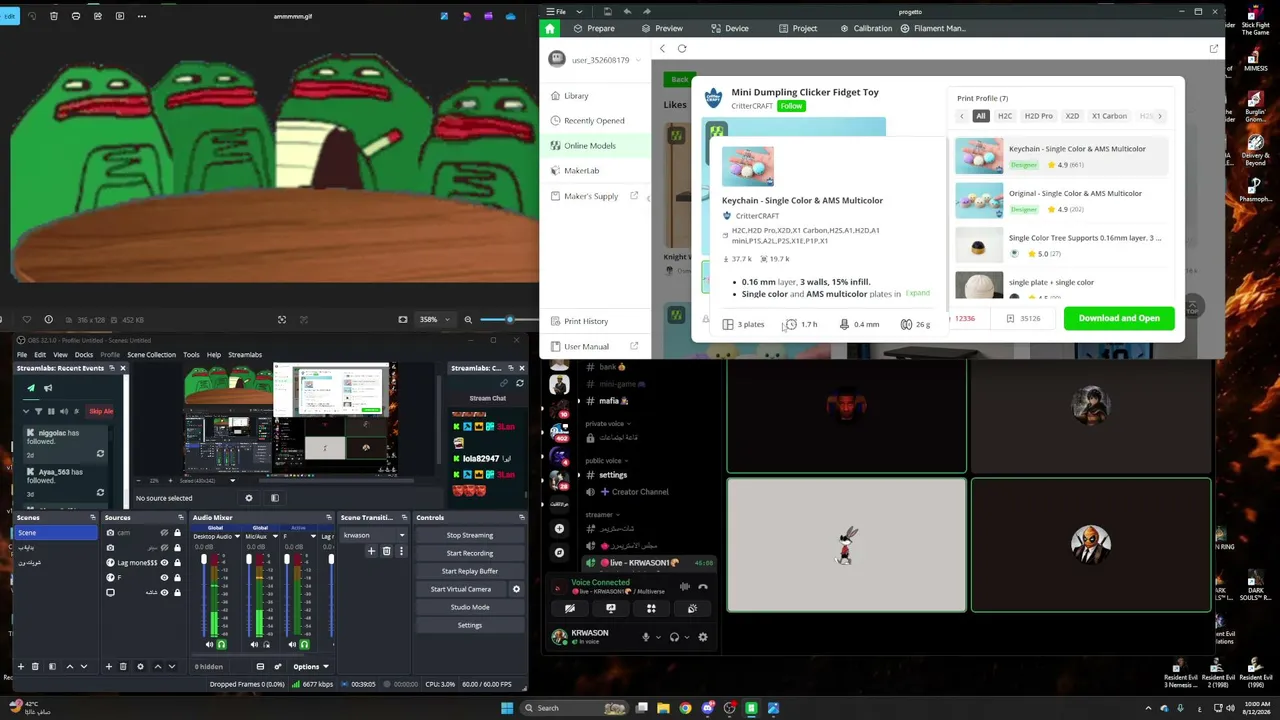Redo in Bambu Studio title bar
Image resolution: width=1280 pixels, height=720 pixels.
(x=647, y=11)
